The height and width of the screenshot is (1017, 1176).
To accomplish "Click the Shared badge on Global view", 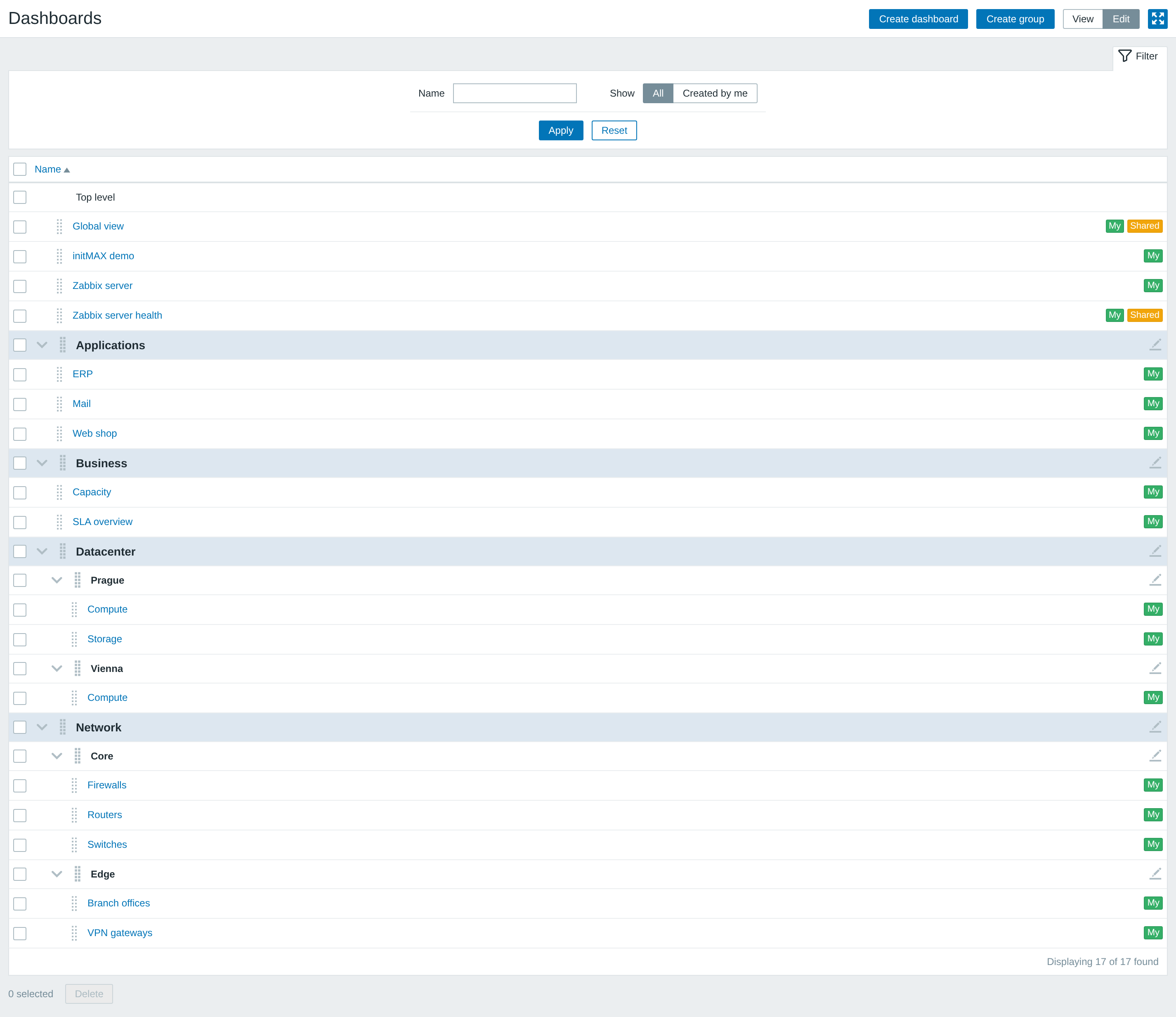I will click(1144, 226).
